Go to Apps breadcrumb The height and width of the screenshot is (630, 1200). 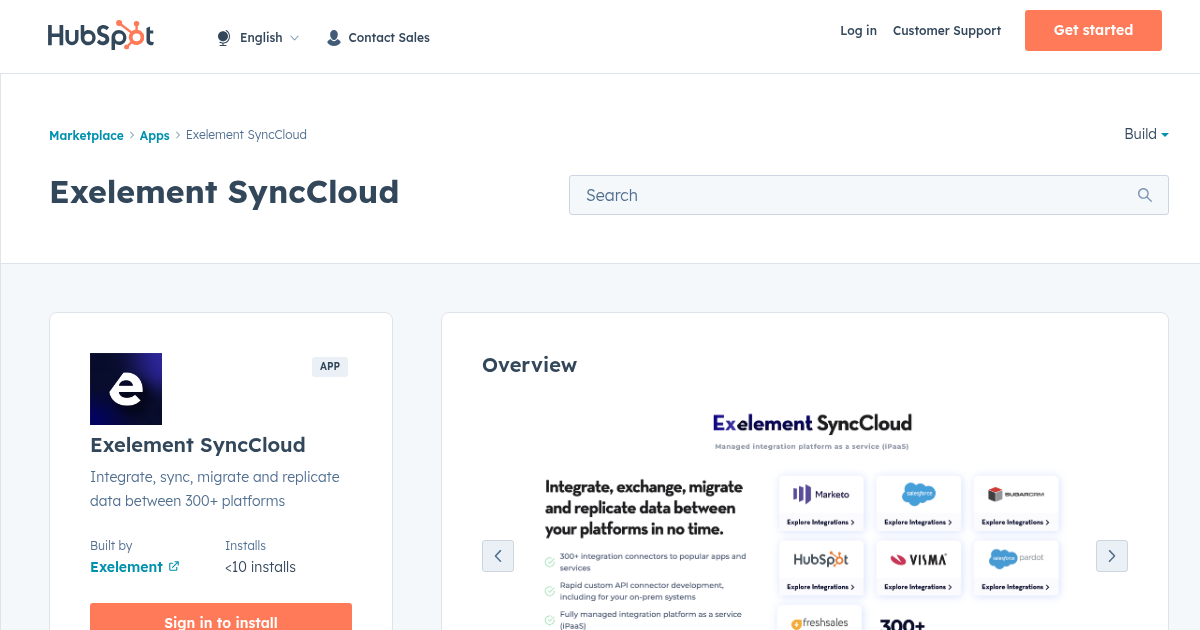tap(155, 135)
